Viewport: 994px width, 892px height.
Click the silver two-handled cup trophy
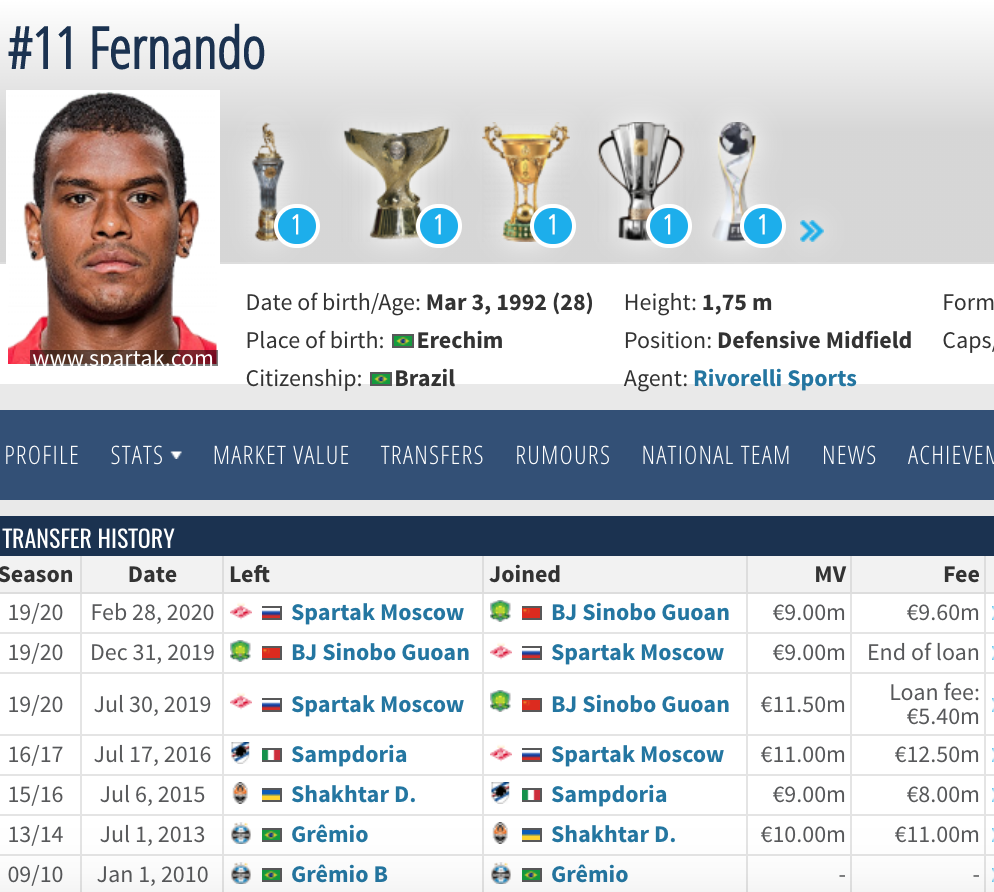click(640, 181)
